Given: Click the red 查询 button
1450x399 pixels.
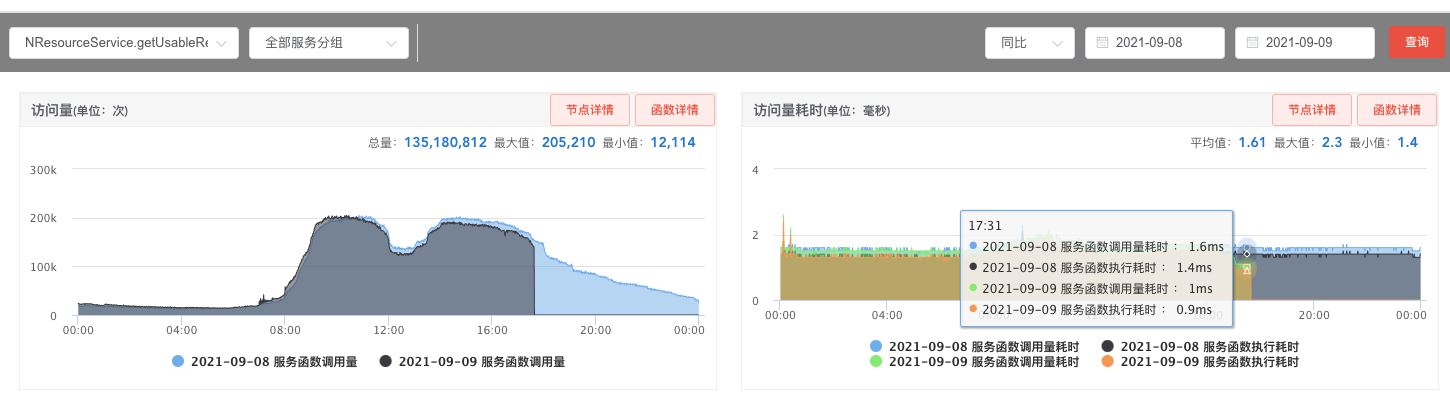Looking at the screenshot, I should click(1417, 43).
